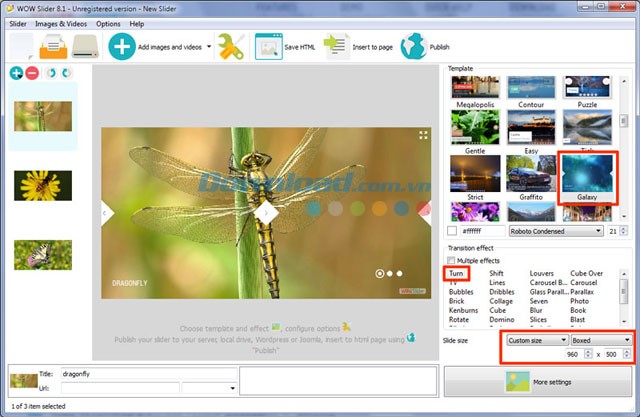Screen dimensions: 640x417
Task: Click the Insert to page icon
Action: point(337,46)
